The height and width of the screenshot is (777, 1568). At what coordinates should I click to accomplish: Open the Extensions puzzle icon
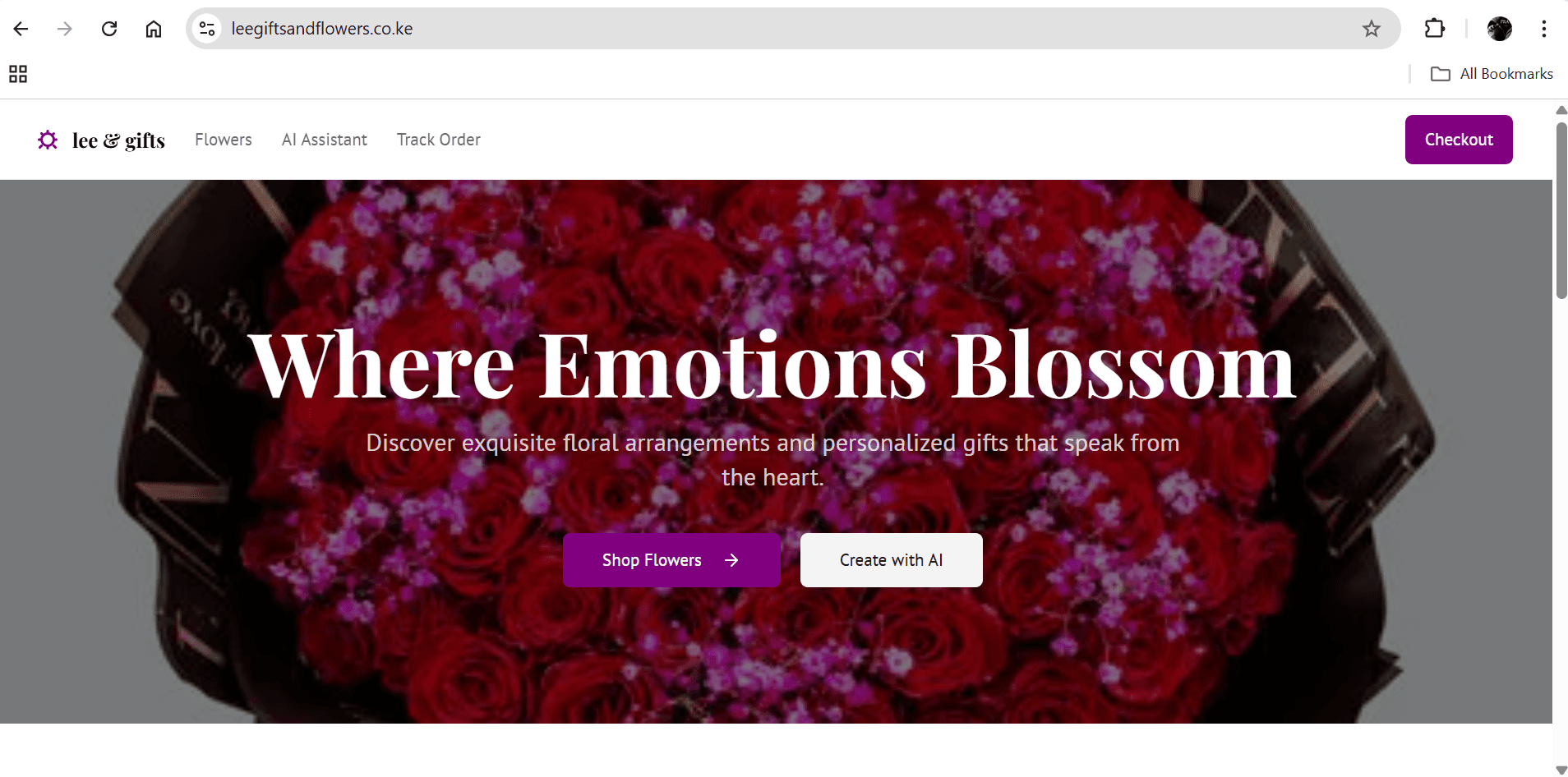[x=1434, y=29]
